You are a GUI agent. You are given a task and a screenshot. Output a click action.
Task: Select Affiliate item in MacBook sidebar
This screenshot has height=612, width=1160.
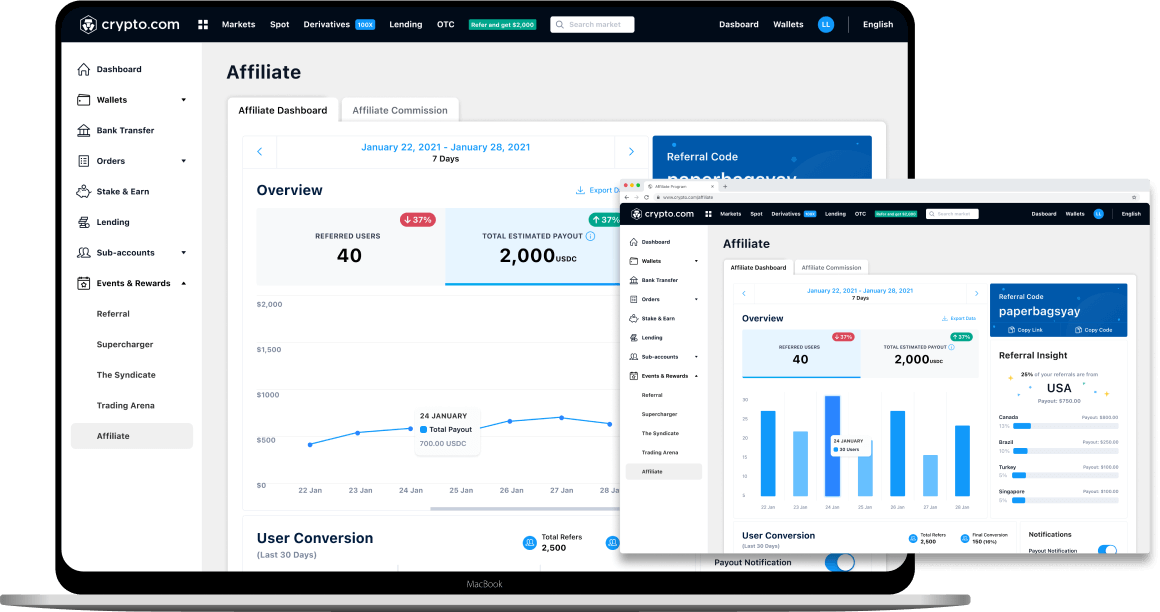132,436
